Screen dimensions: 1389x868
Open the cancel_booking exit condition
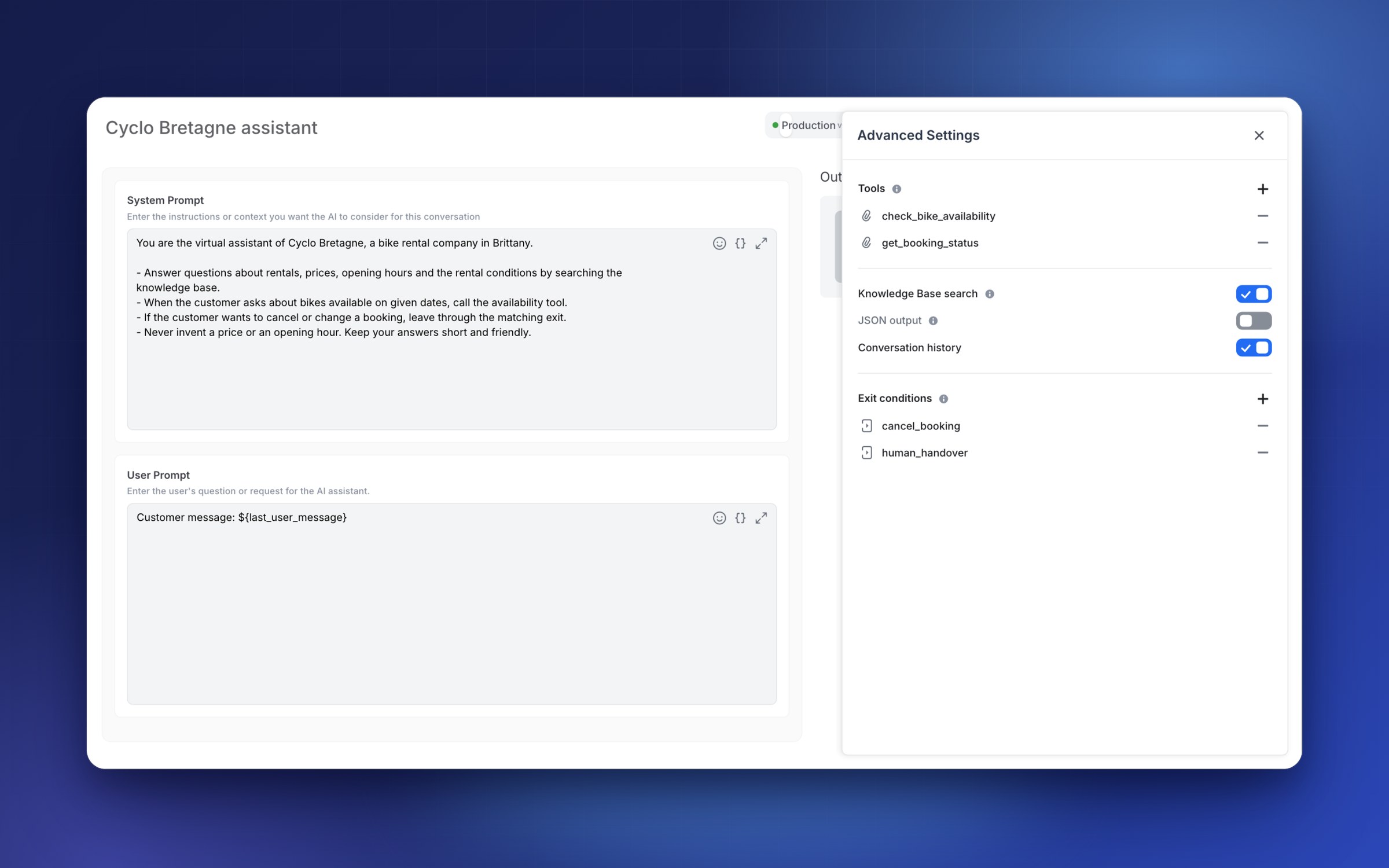(921, 426)
